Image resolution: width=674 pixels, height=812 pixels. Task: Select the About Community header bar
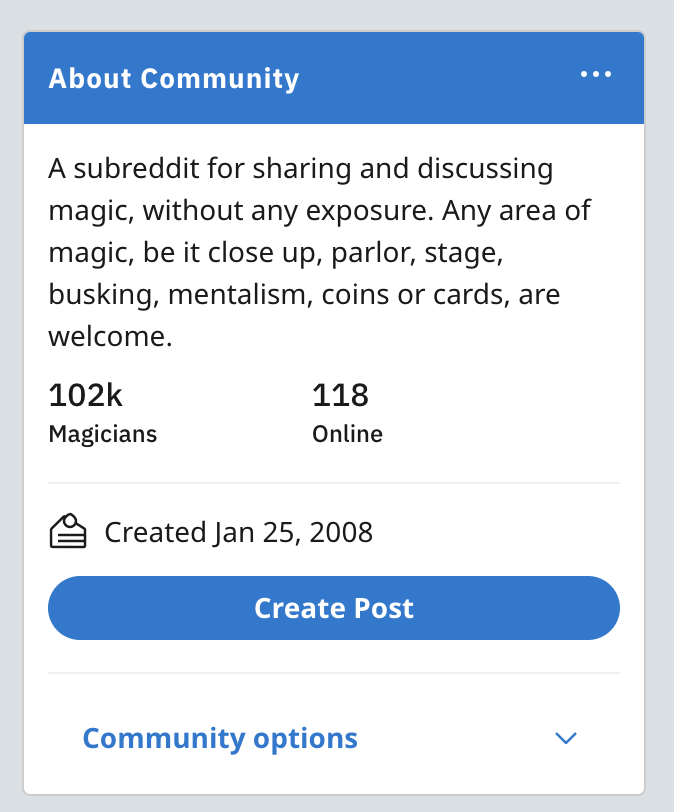[x=333, y=78]
